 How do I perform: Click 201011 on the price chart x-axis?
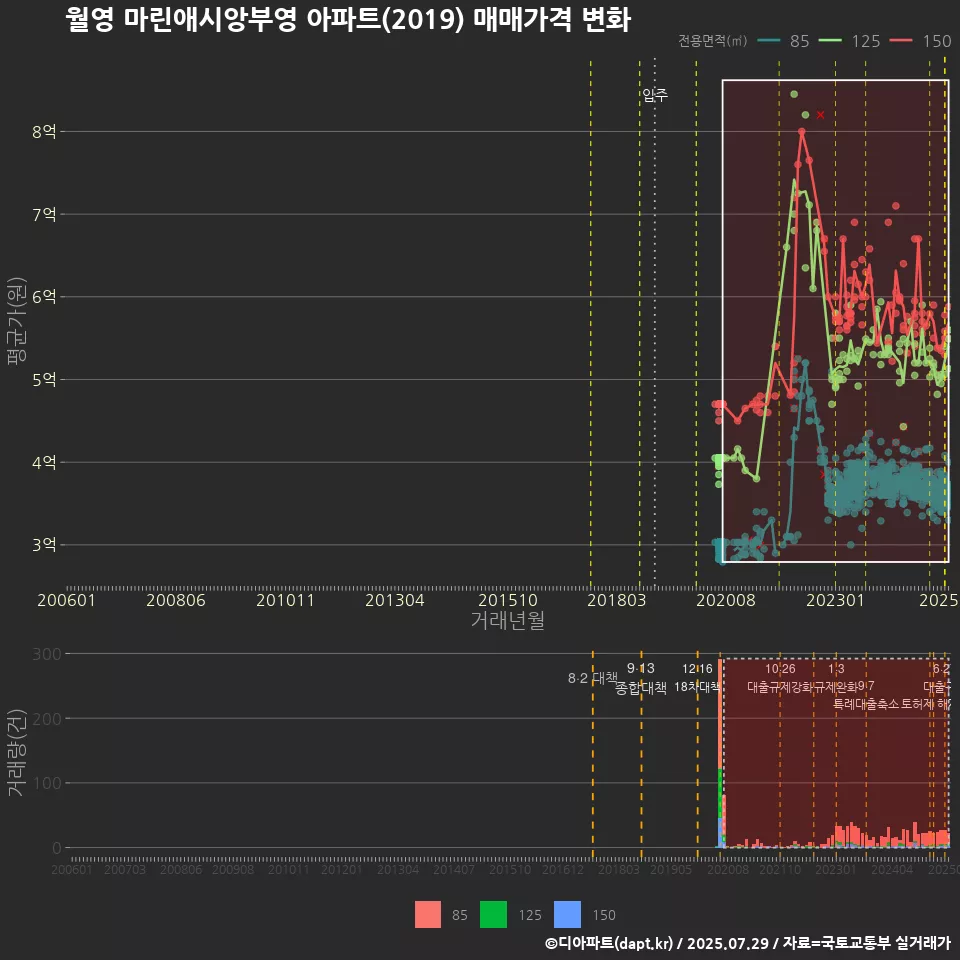pos(285,600)
